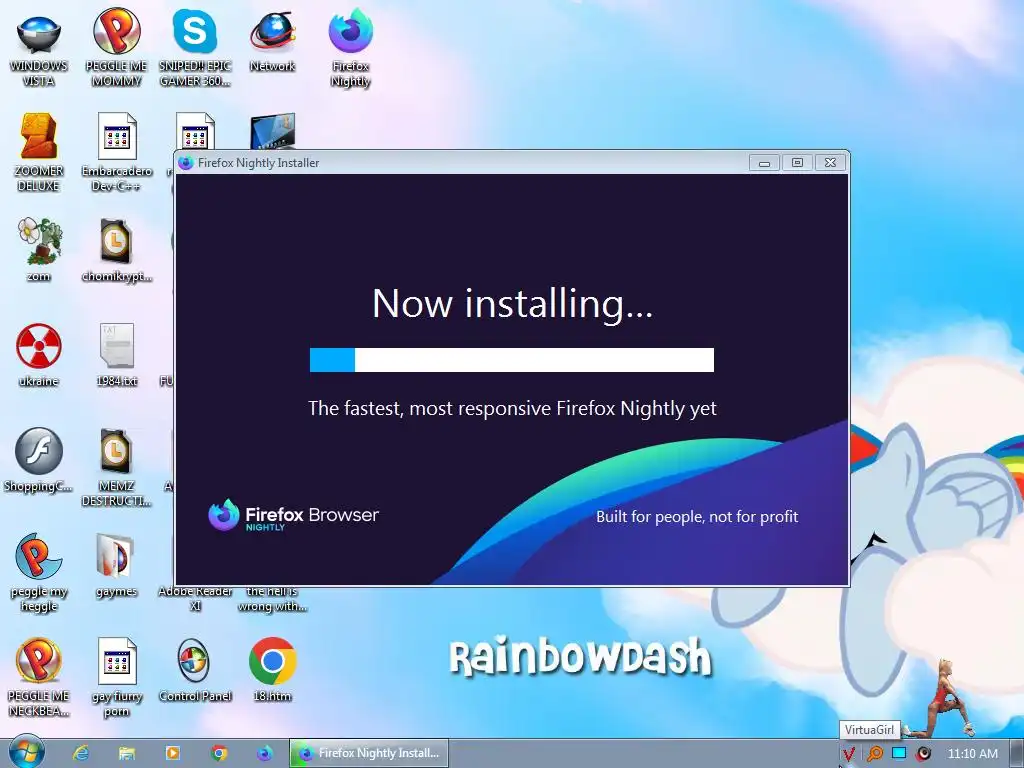Click the "the hell is wrong with..." label

coord(272,598)
